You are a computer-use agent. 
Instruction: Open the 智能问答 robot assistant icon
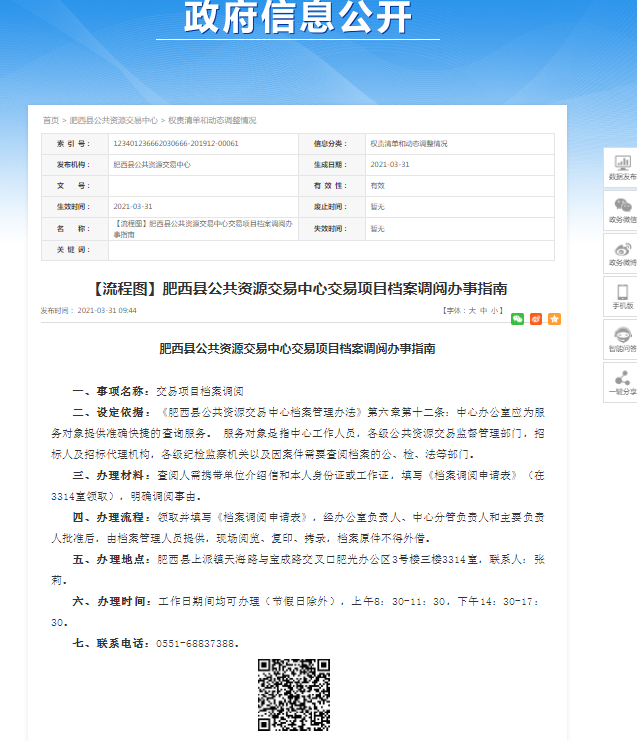click(622, 340)
